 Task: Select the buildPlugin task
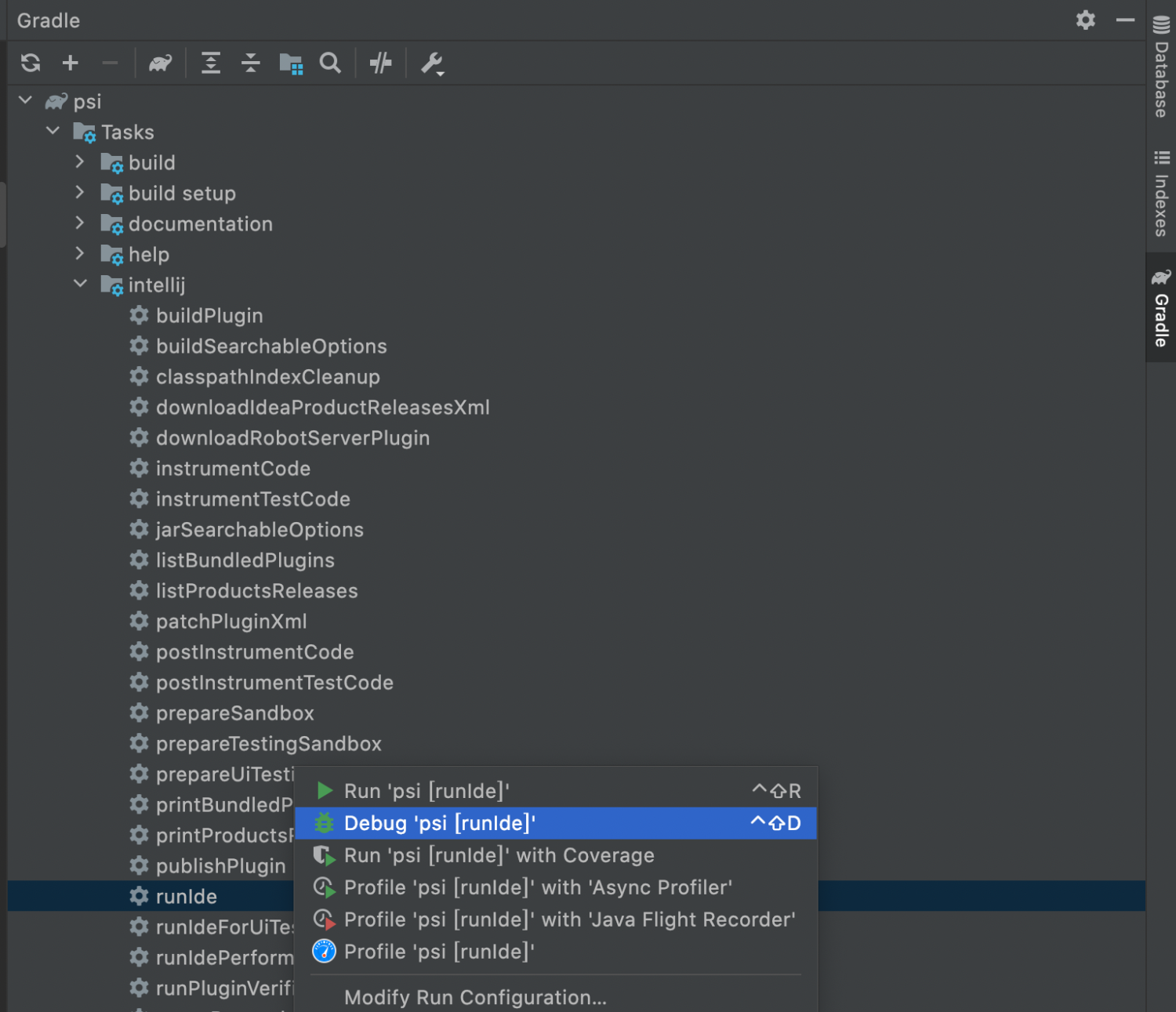[209, 316]
